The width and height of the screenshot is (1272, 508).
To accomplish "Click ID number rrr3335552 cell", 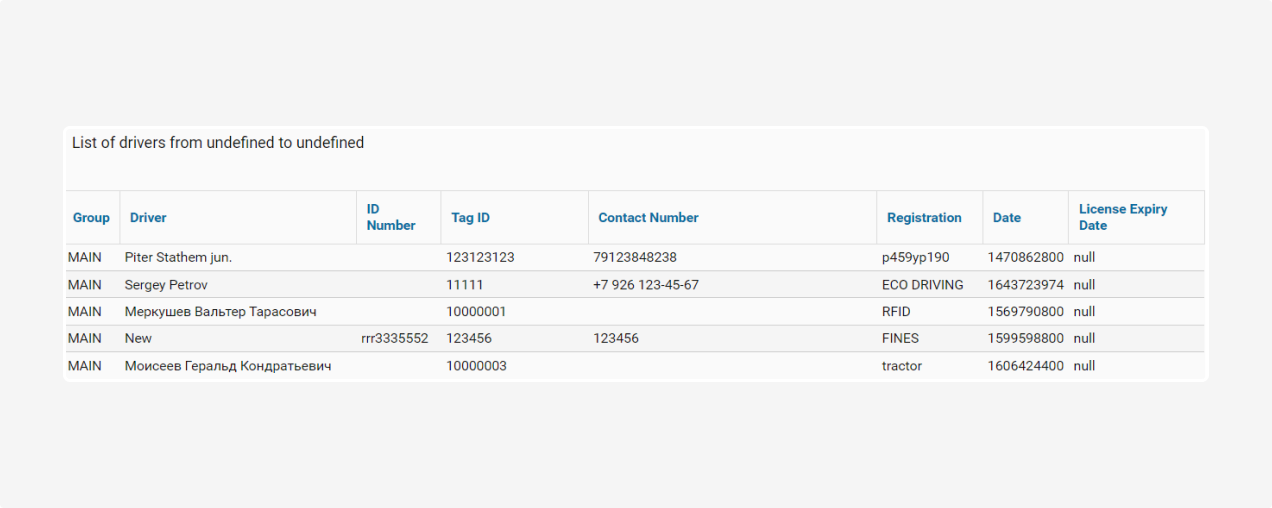I will tap(394, 339).
